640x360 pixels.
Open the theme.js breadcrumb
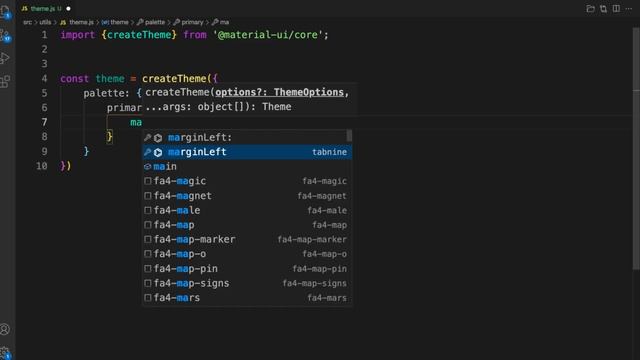77,22
